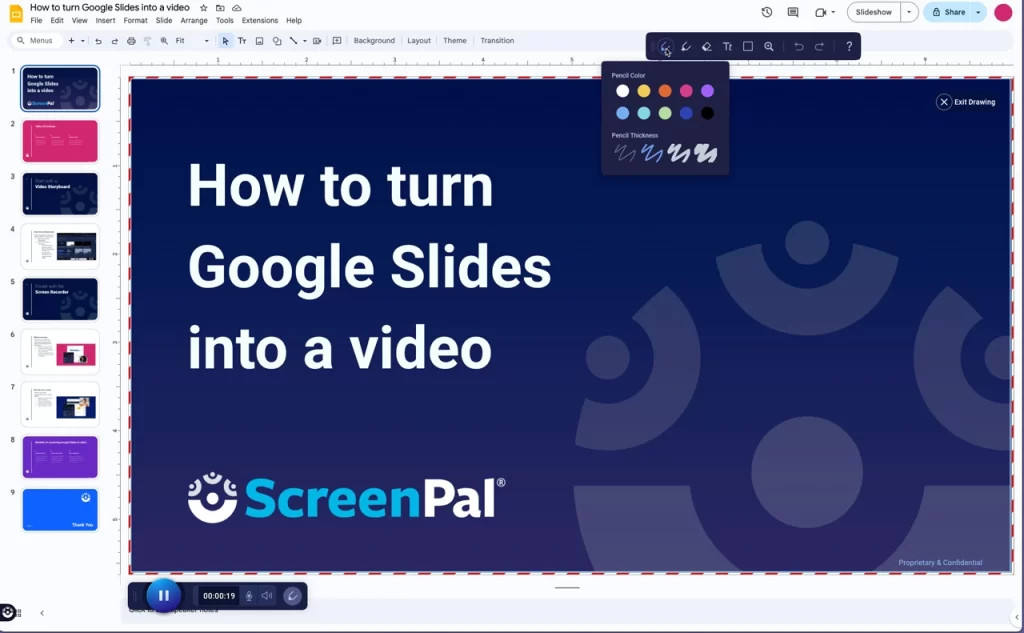Collapse the filmstrip panel chevron
Viewport: 1024px width, 633px height.
tap(42, 613)
